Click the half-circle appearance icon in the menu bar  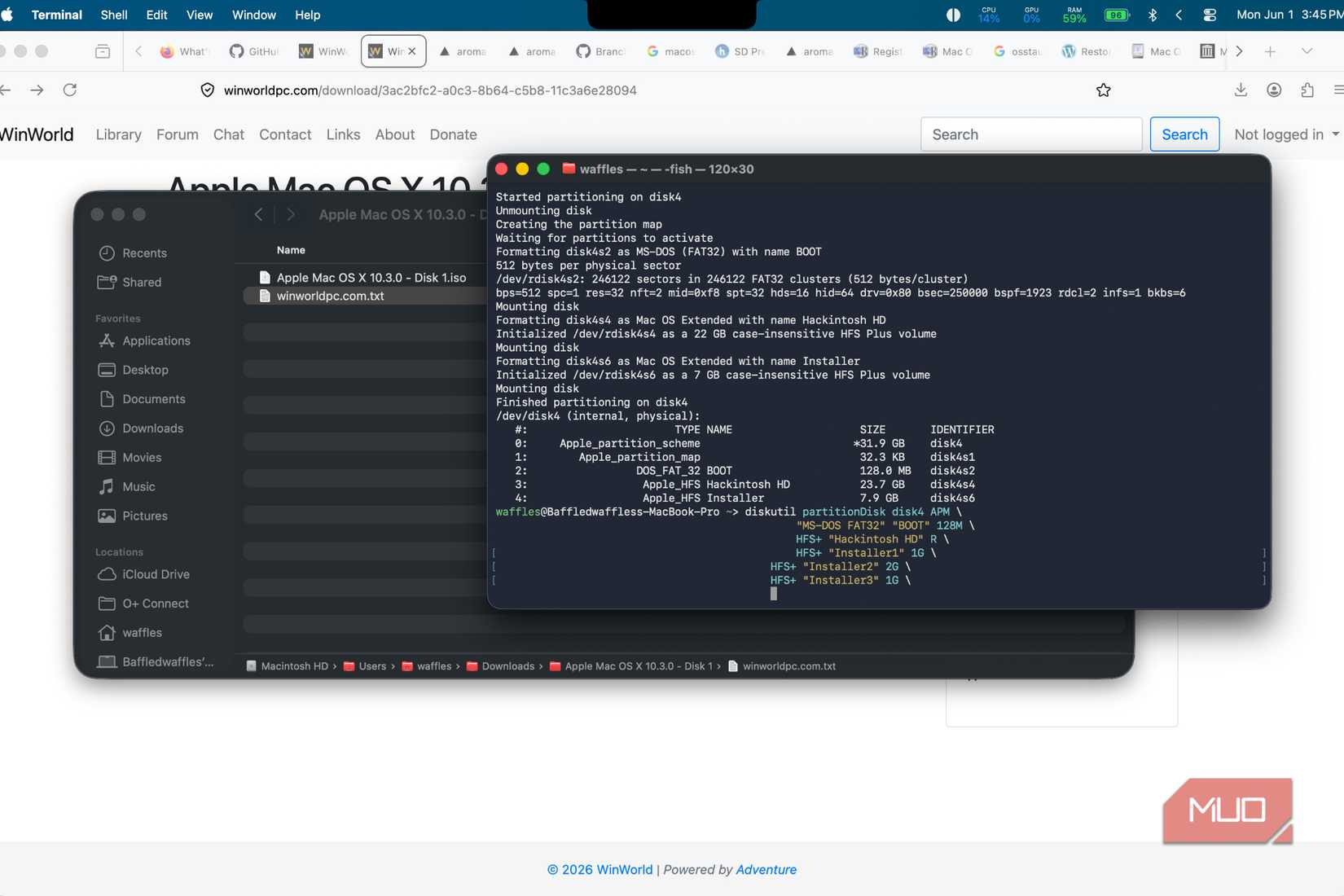[953, 15]
